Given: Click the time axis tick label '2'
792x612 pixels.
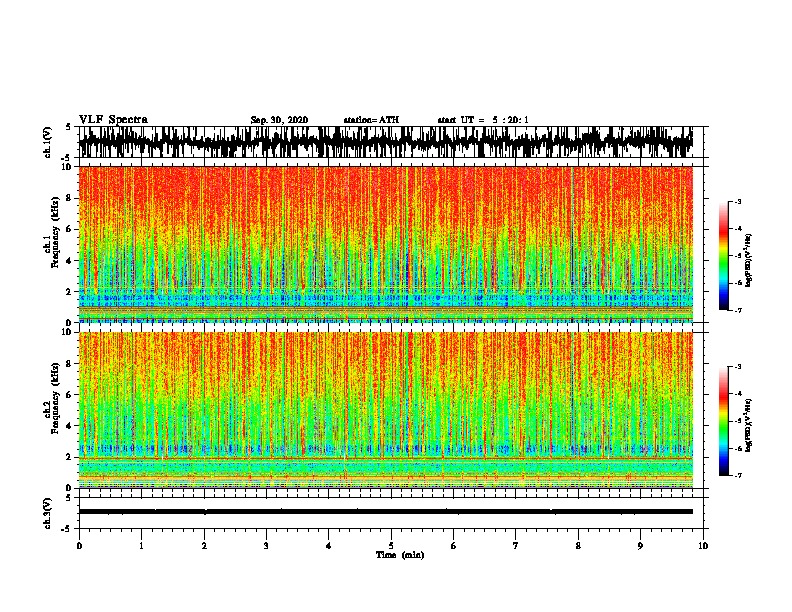Looking at the screenshot, I should coord(204,546).
